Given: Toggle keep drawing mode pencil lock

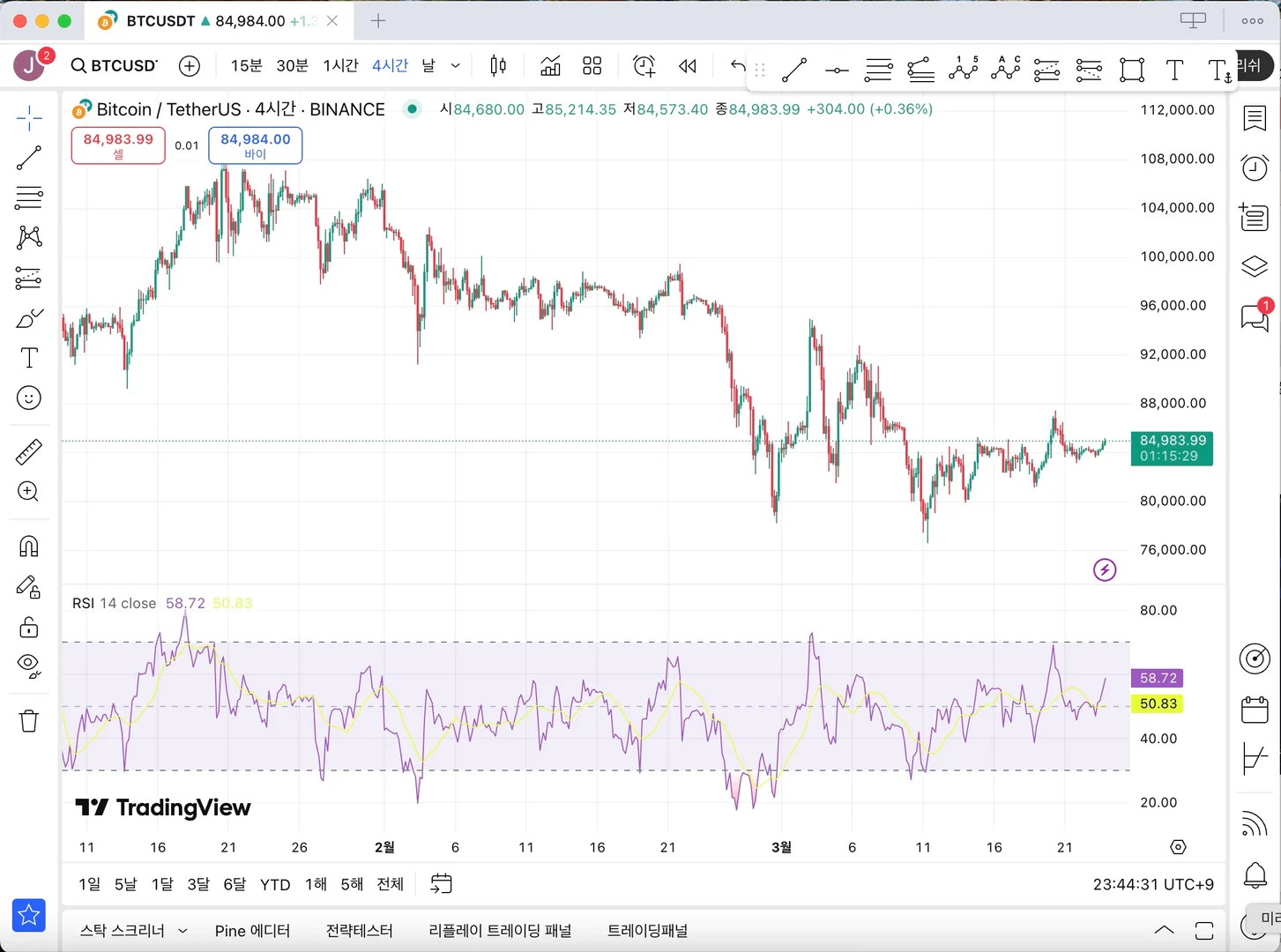Looking at the screenshot, I should (x=29, y=587).
